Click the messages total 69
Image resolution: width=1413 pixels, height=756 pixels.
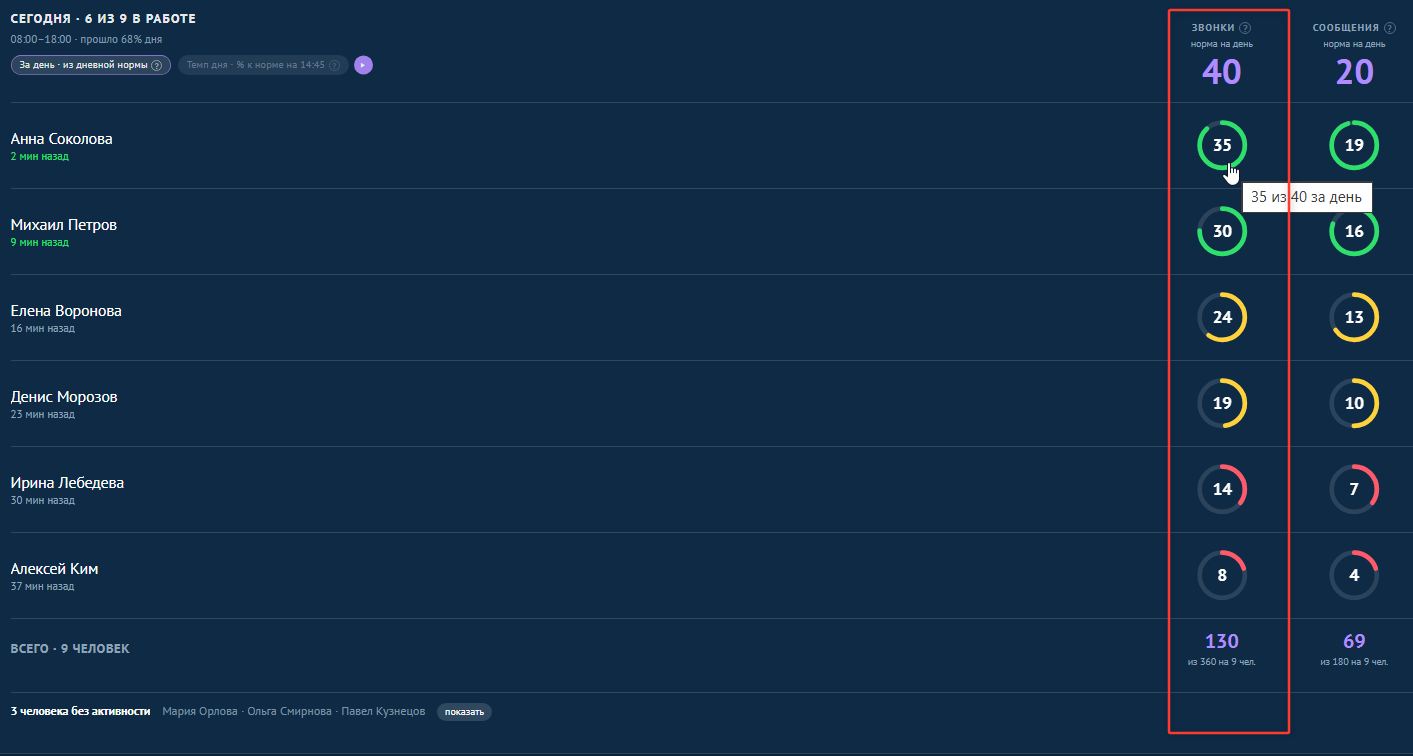click(1354, 641)
